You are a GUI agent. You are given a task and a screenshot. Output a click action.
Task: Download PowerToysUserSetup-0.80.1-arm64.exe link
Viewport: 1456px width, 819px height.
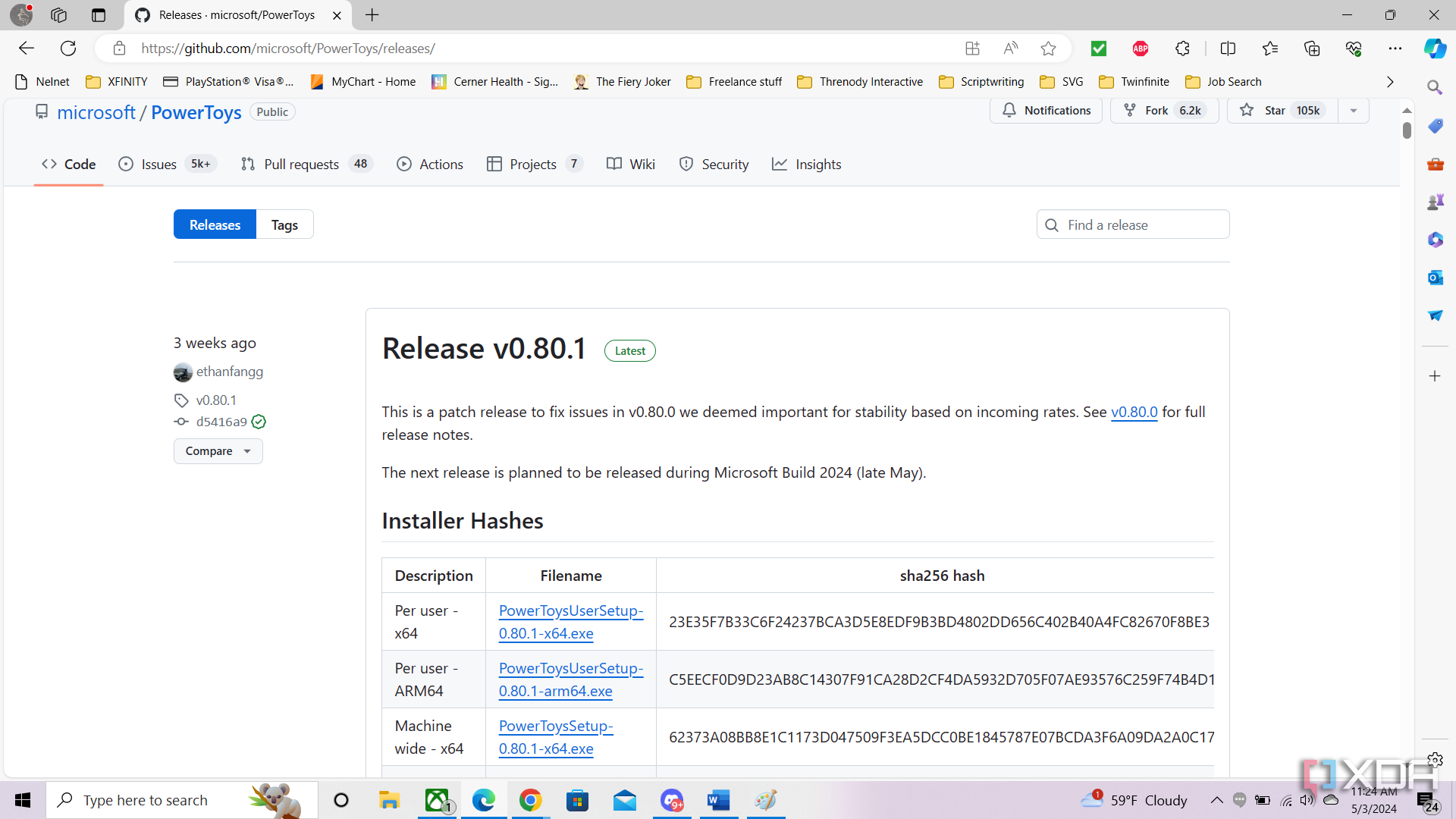[570, 679]
